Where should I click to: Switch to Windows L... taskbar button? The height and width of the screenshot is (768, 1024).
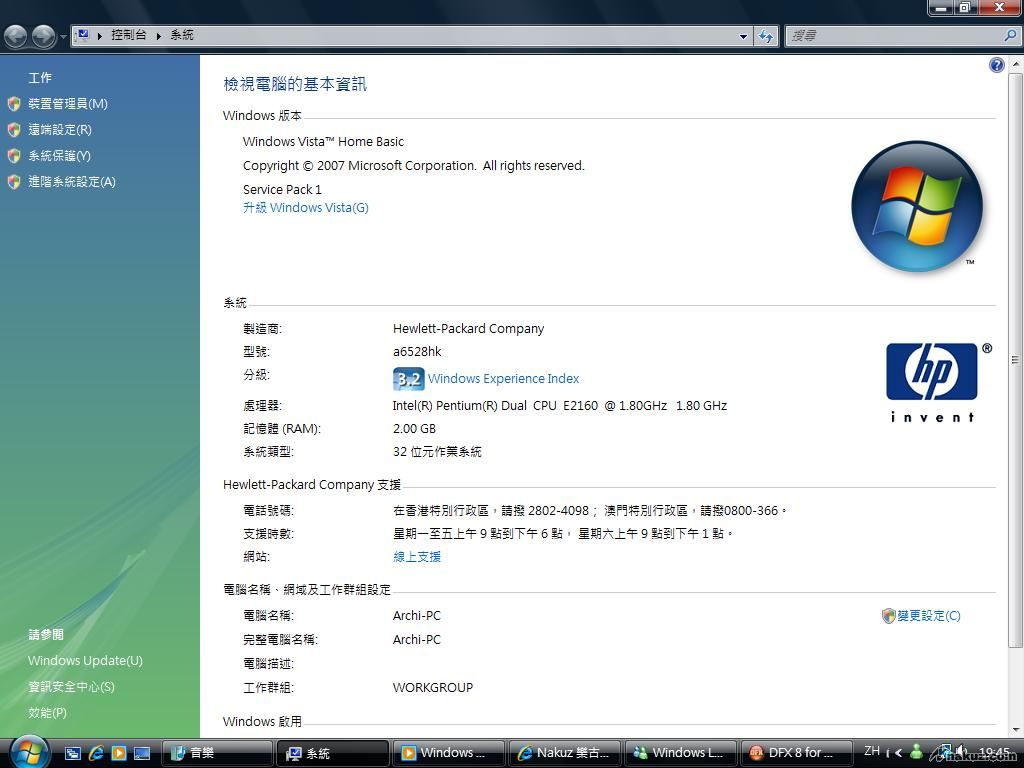click(x=681, y=753)
